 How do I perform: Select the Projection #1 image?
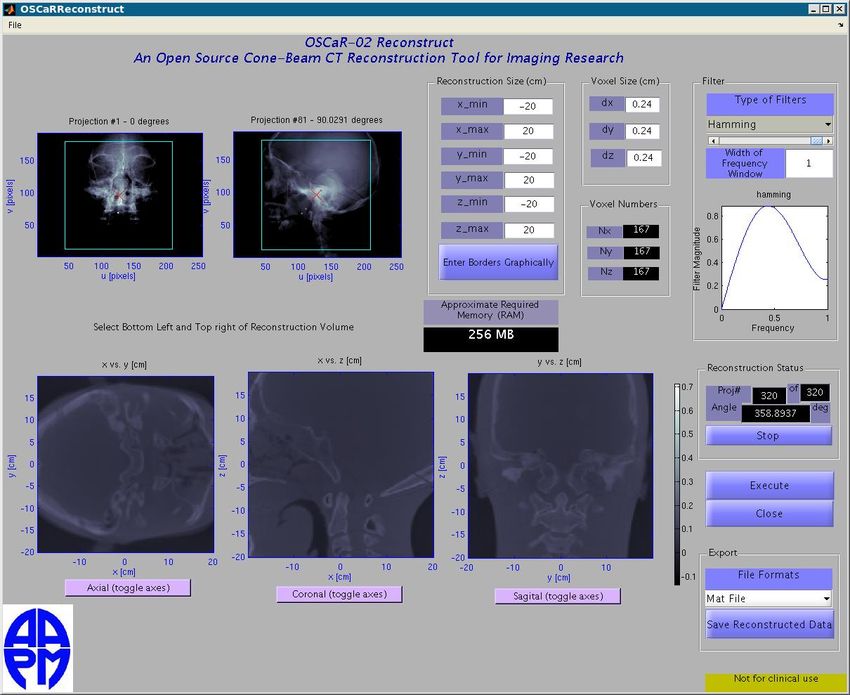[x=120, y=195]
